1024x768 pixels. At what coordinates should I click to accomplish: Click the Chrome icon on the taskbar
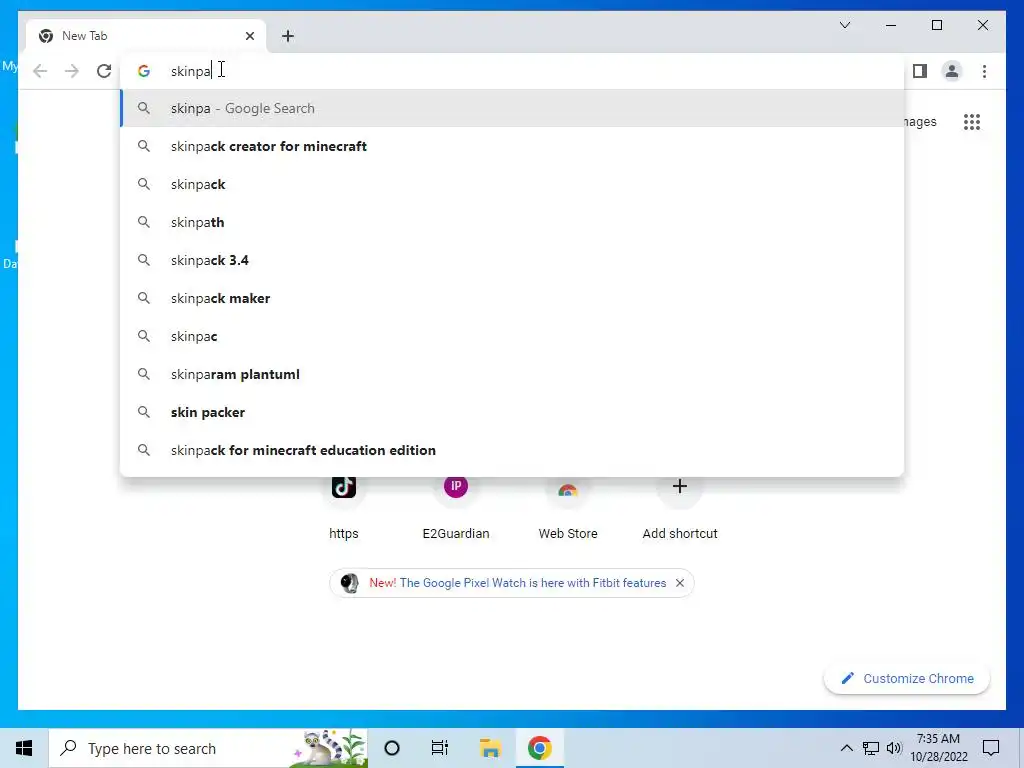(539, 748)
